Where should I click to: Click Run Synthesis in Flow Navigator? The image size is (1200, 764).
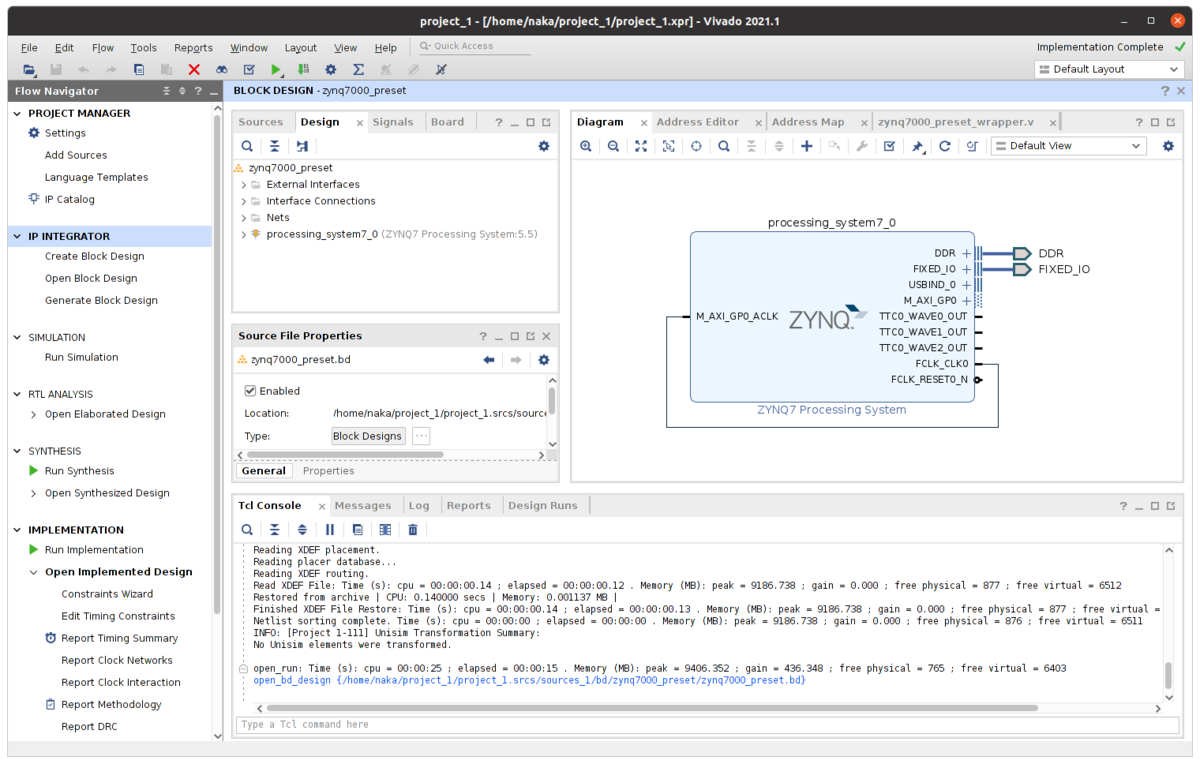80,471
